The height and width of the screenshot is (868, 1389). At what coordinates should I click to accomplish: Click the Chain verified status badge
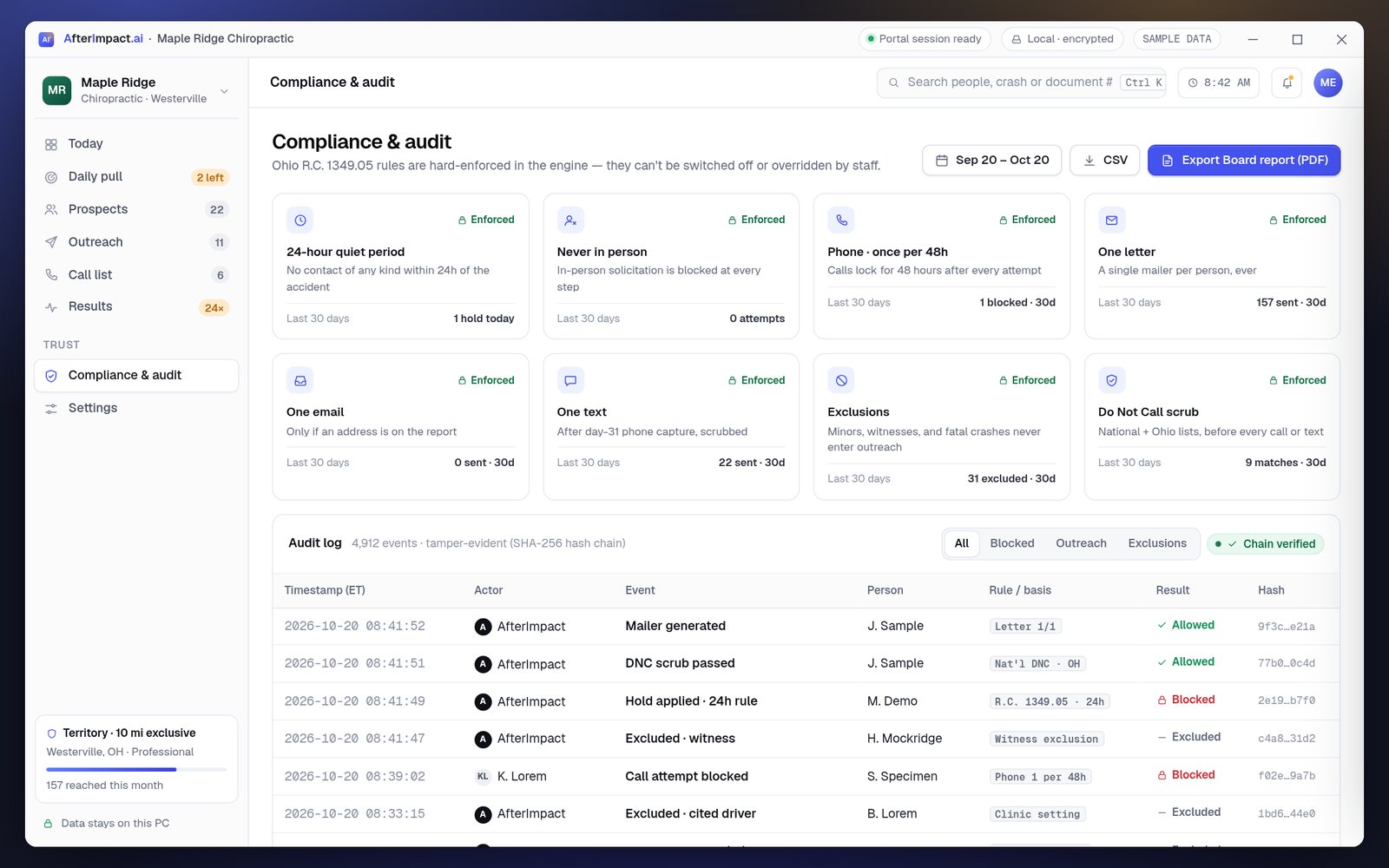tap(1265, 544)
